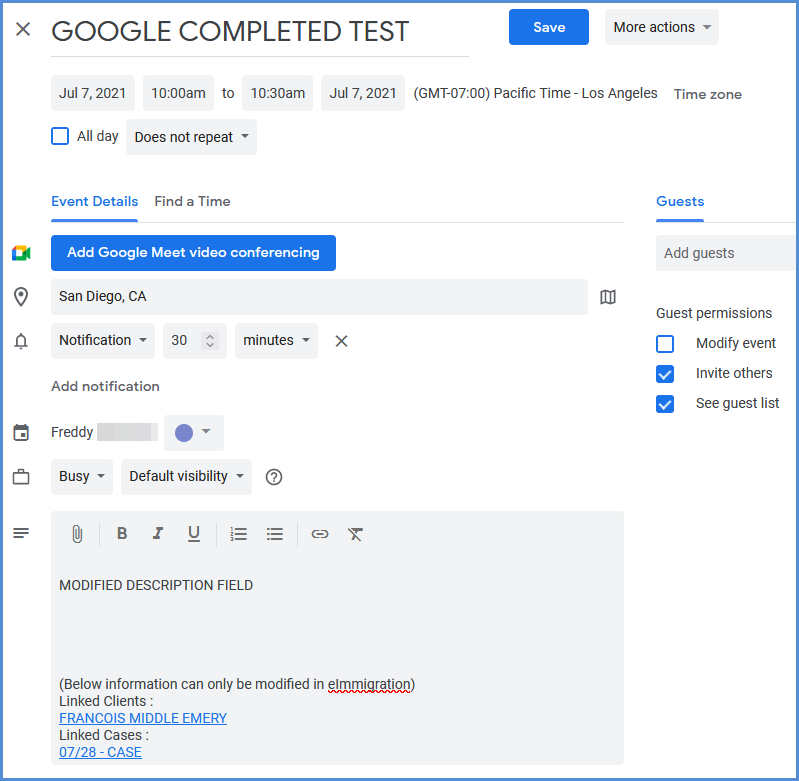The image size is (799, 781).
Task: Click the Save button
Action: (549, 27)
